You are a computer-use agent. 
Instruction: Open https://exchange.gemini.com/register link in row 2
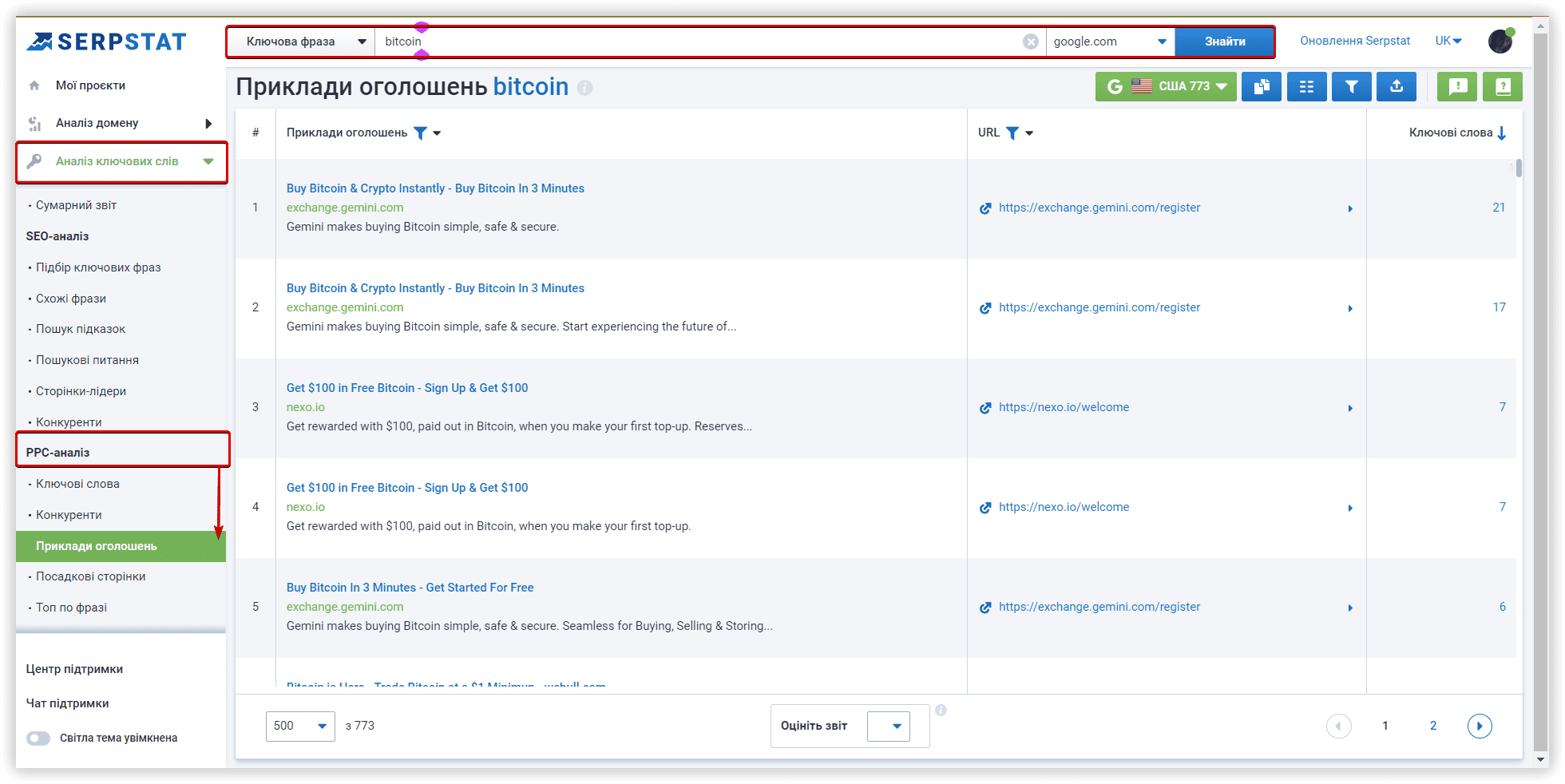tap(1099, 307)
